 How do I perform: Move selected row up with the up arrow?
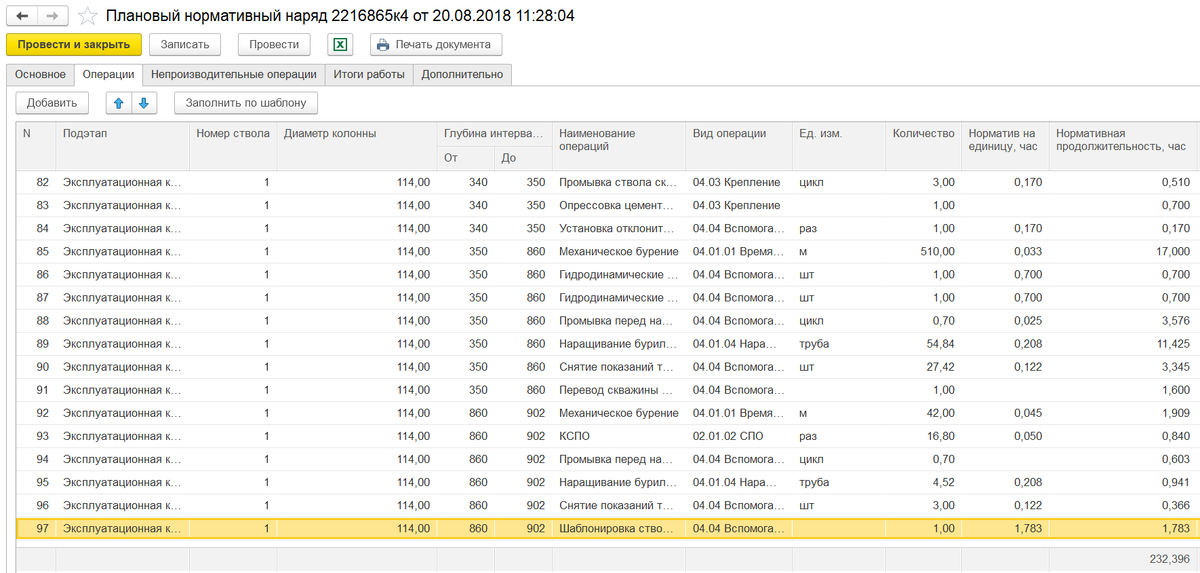pos(119,102)
